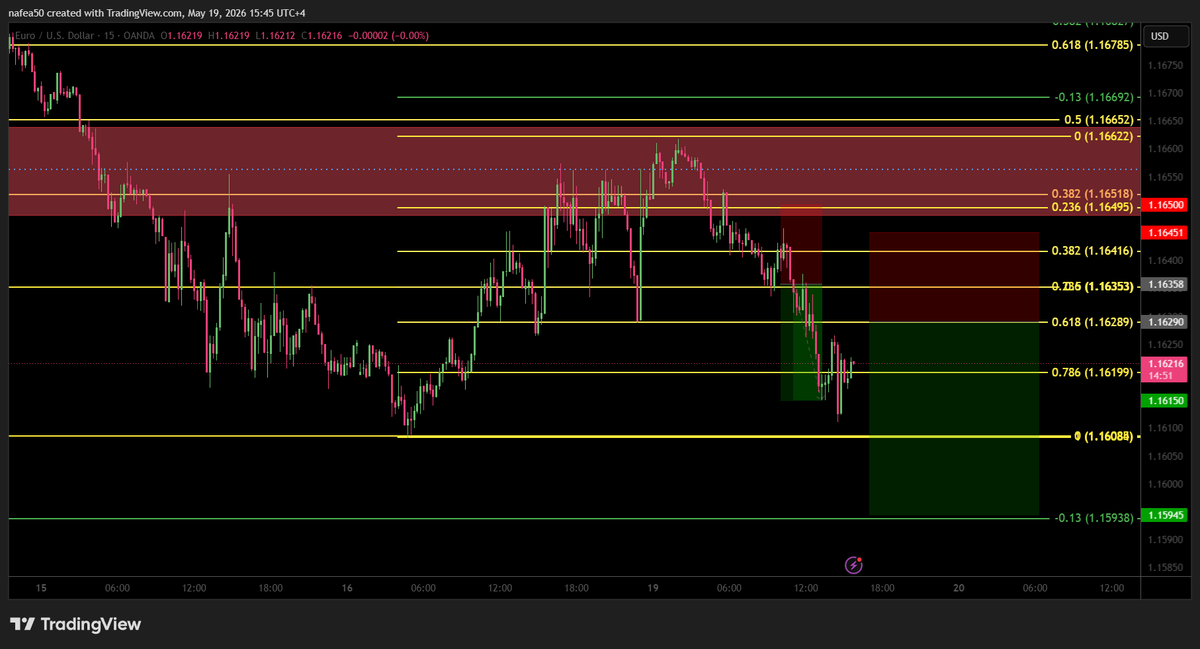Click the large green profit zone of short position
Screen dimensions: 1200x649
tap(954, 418)
